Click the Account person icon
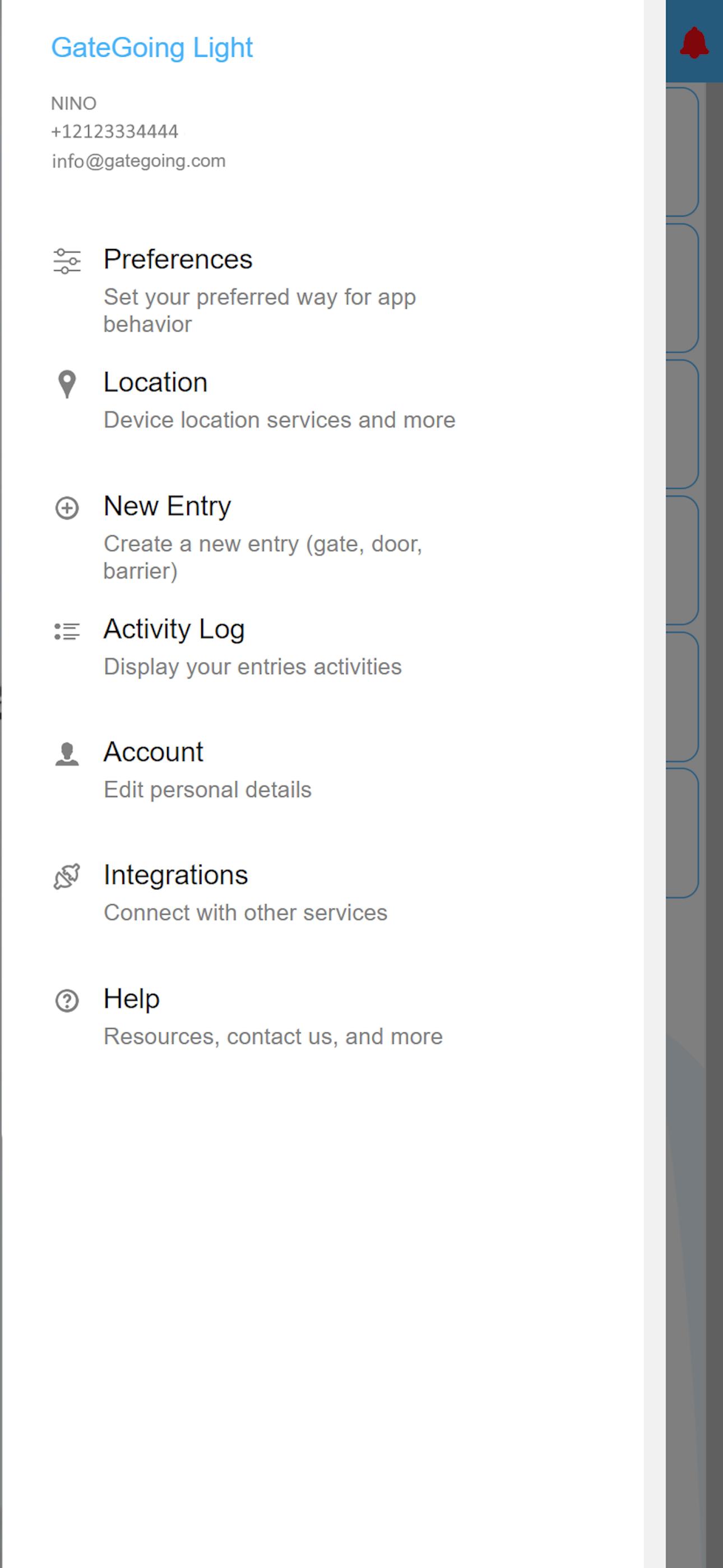 [67, 754]
